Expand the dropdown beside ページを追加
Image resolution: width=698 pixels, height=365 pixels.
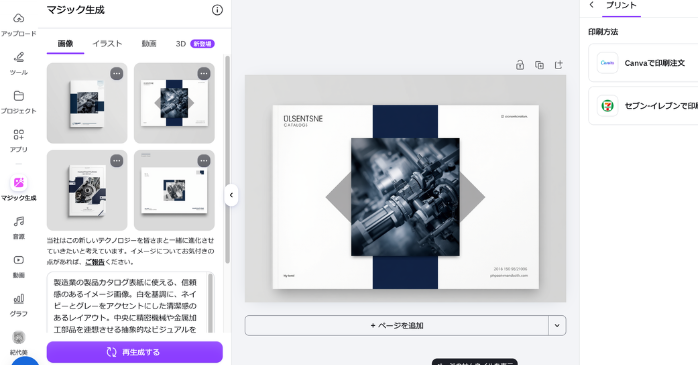(557, 325)
